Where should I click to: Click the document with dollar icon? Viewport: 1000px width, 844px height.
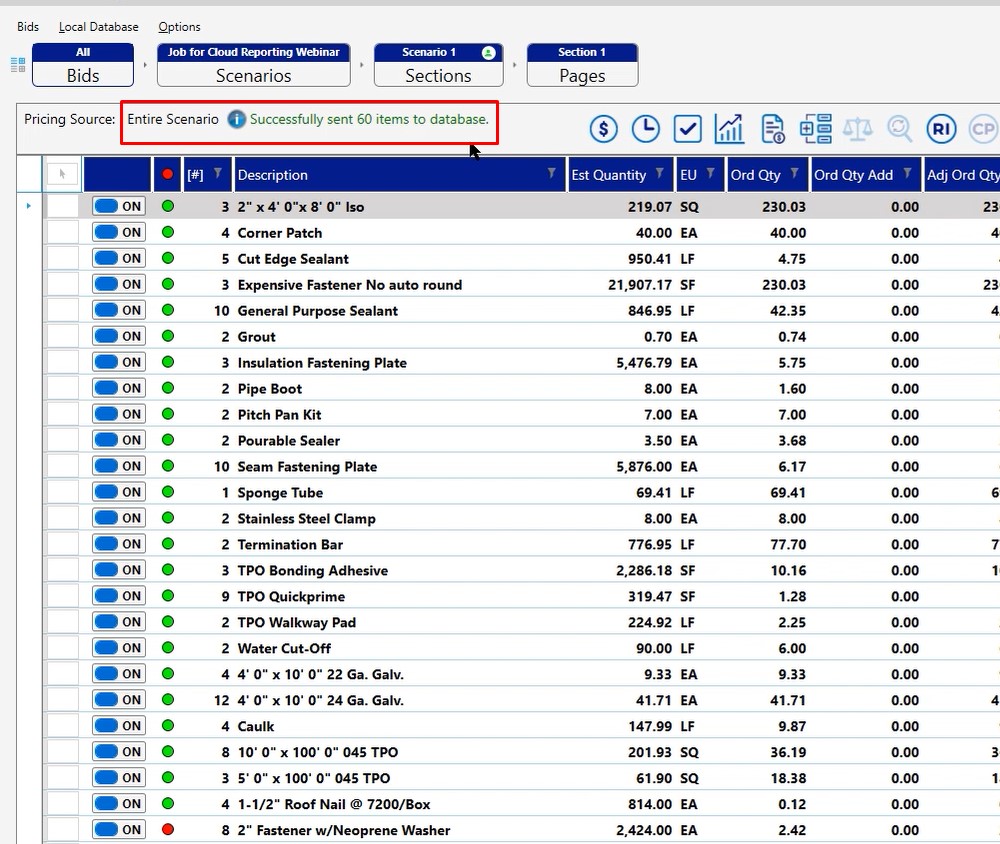coord(772,128)
